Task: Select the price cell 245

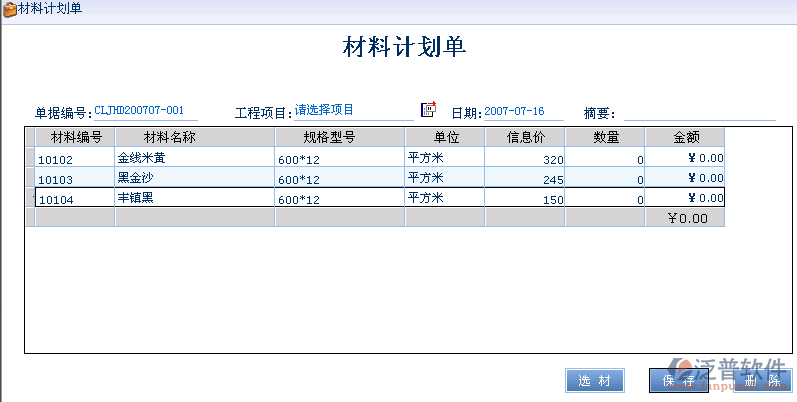Action: [x=525, y=177]
